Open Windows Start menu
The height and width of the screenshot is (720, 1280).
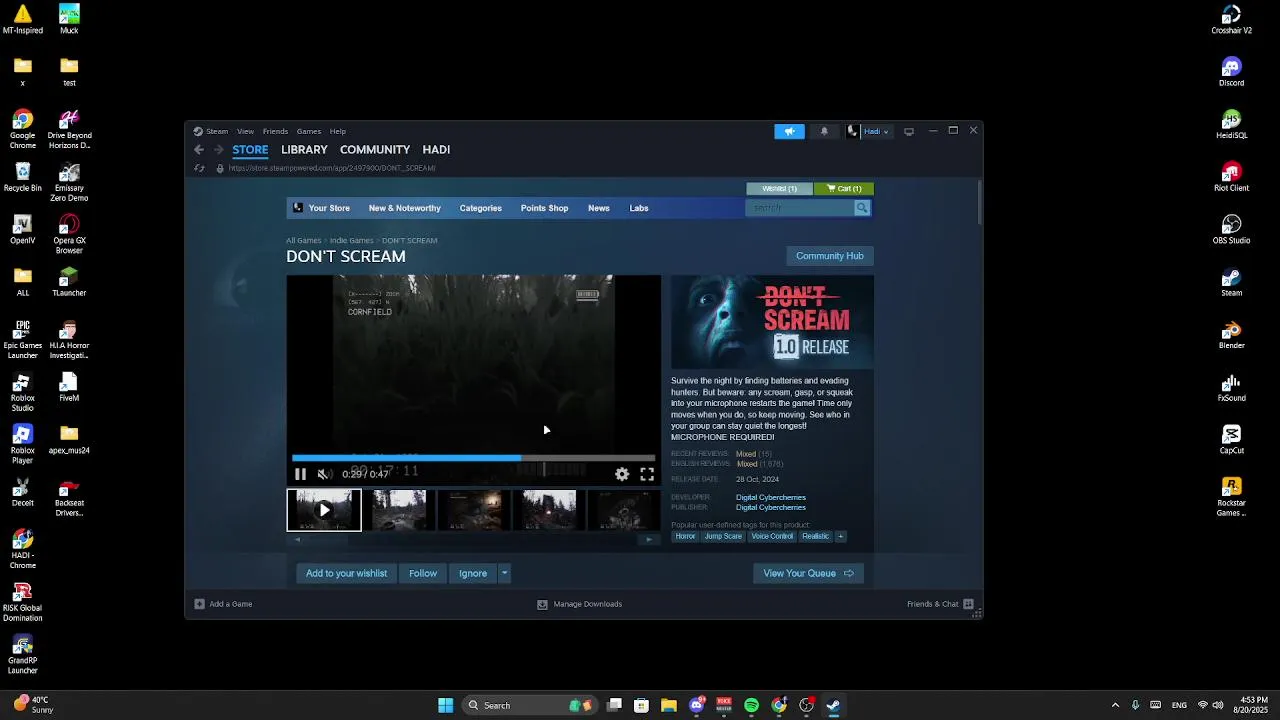pyautogui.click(x=445, y=705)
